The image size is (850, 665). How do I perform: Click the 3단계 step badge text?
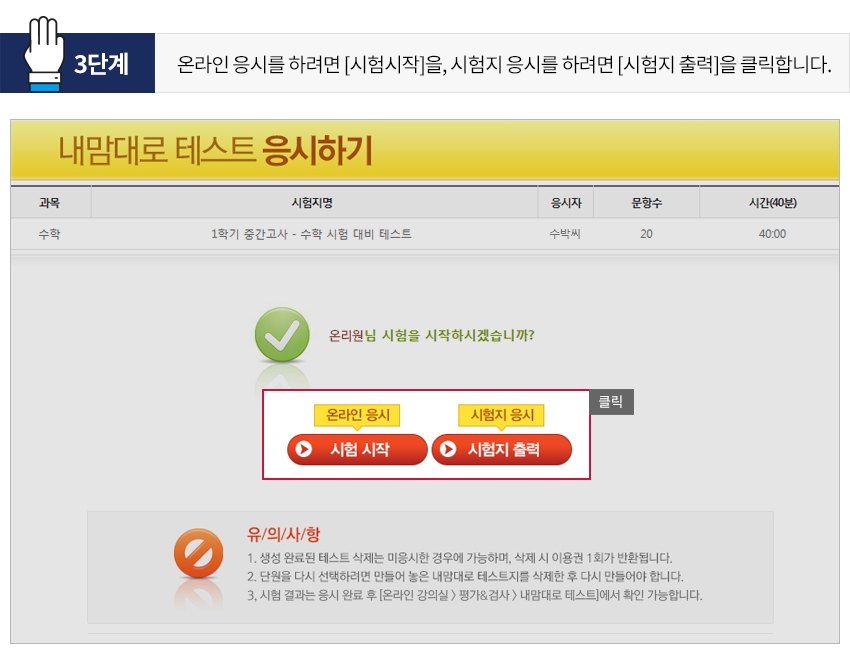click(101, 64)
